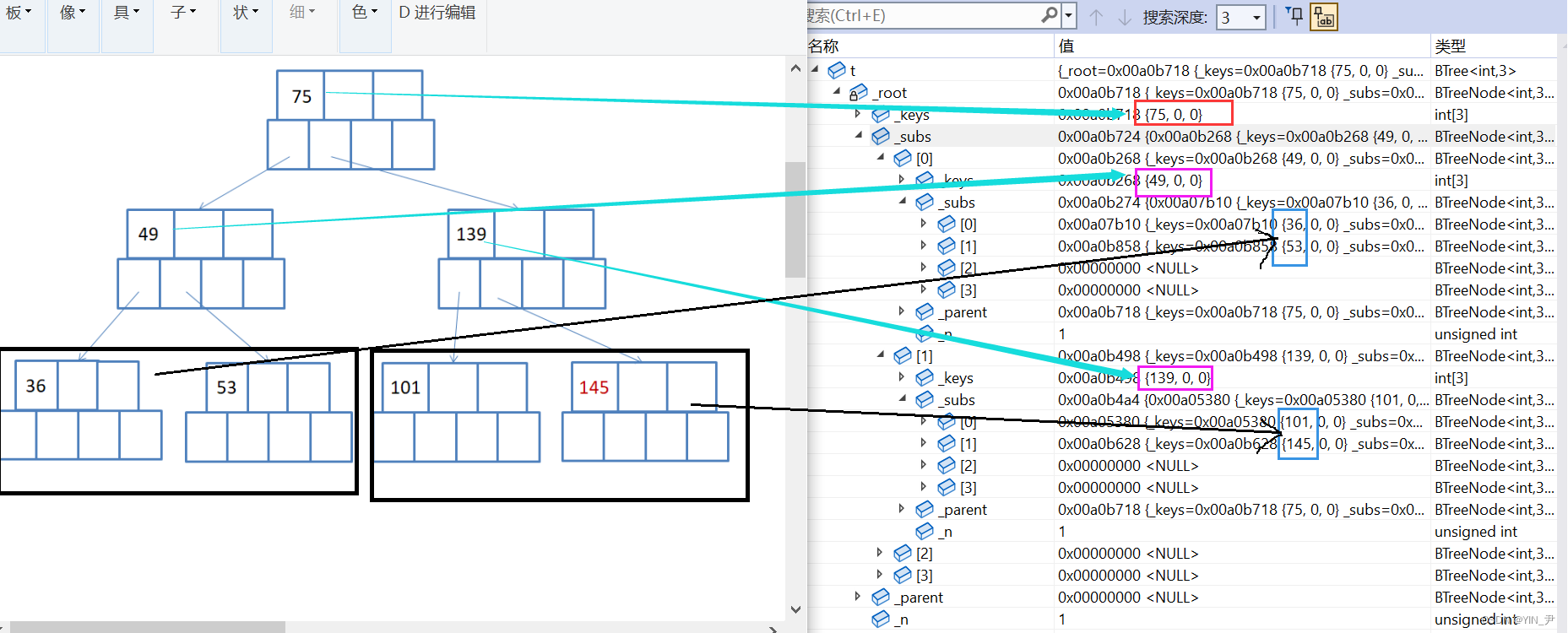Click the [0] icon in the 0x00a07b10 row
Viewport: 1568px width, 633px height.
pyautogui.click(x=947, y=224)
